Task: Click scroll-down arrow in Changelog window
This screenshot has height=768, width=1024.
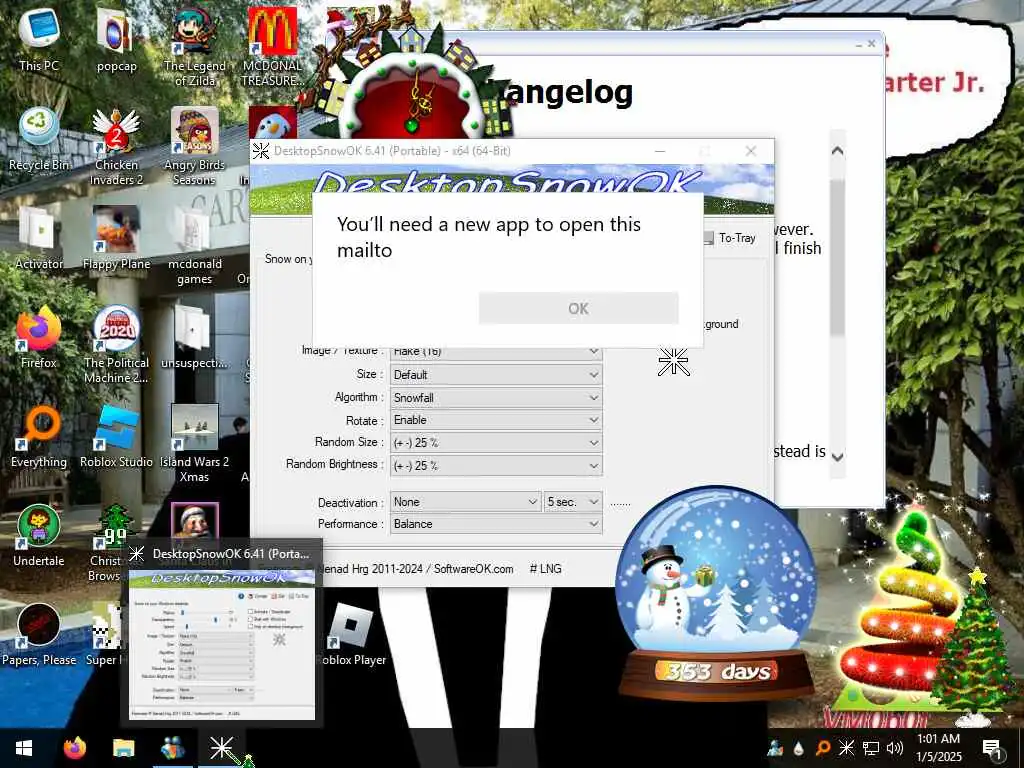Action: (837, 456)
